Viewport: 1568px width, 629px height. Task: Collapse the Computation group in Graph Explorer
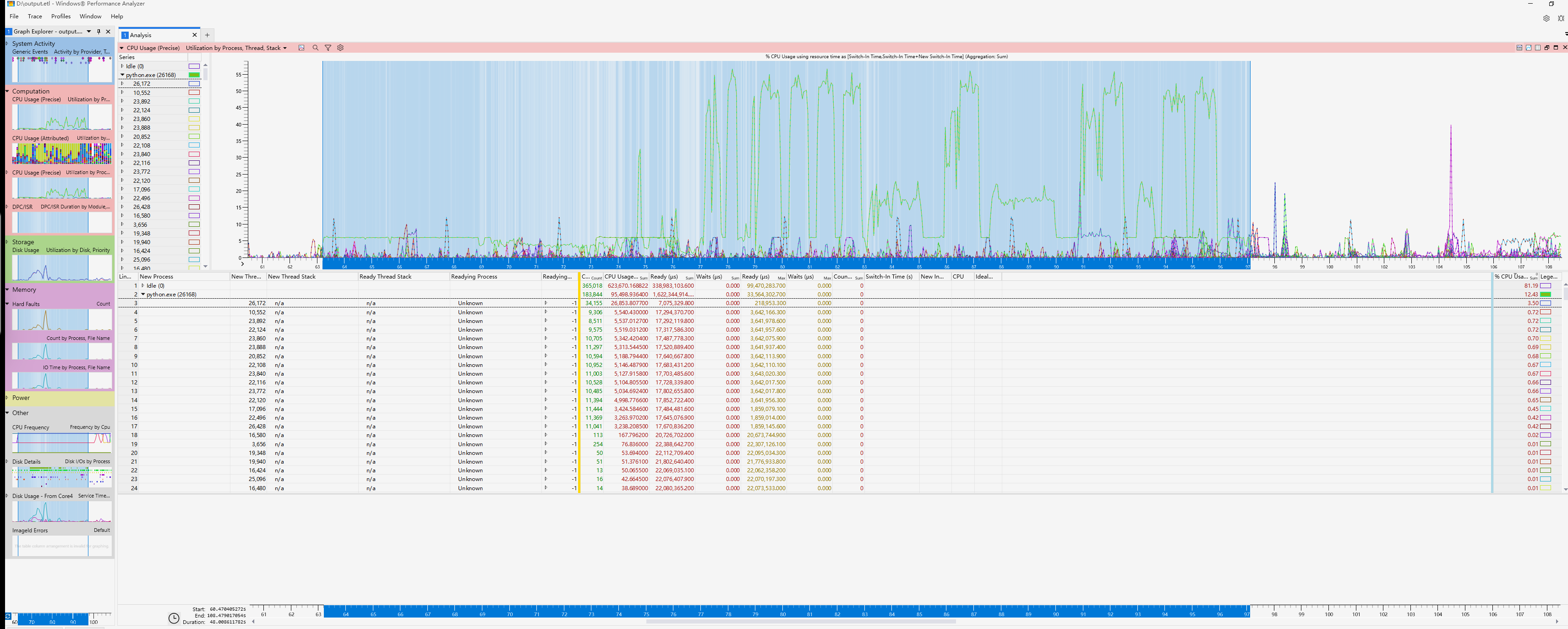7,91
